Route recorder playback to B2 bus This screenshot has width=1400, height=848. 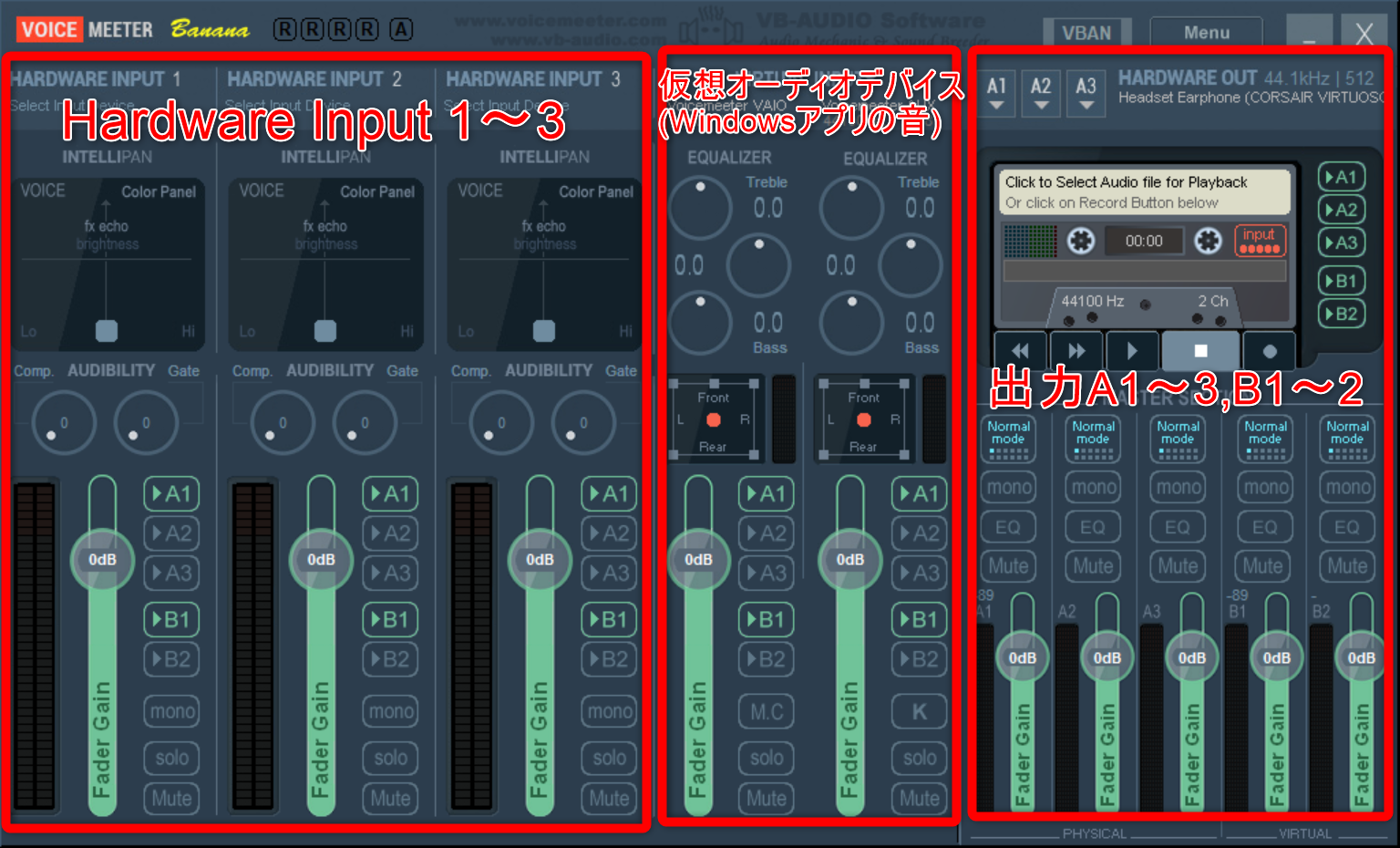1341,314
